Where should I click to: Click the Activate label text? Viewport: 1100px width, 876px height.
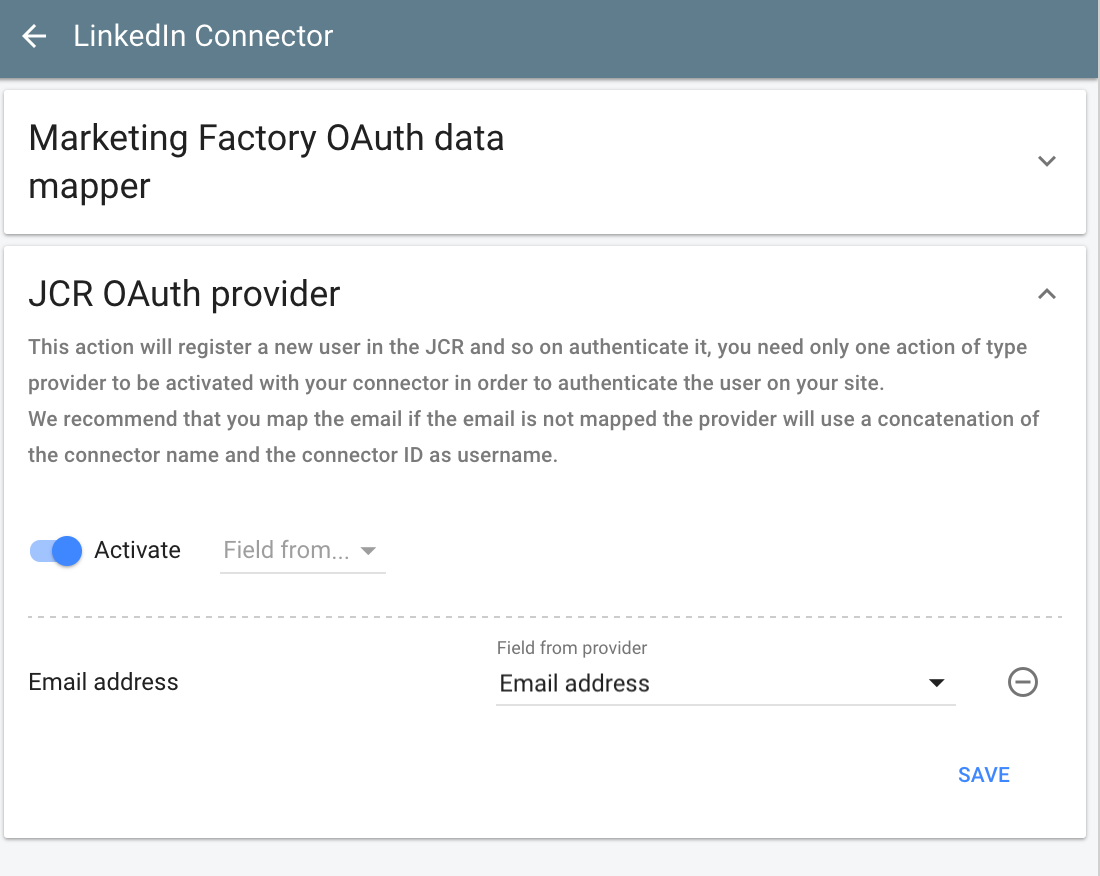coord(137,550)
